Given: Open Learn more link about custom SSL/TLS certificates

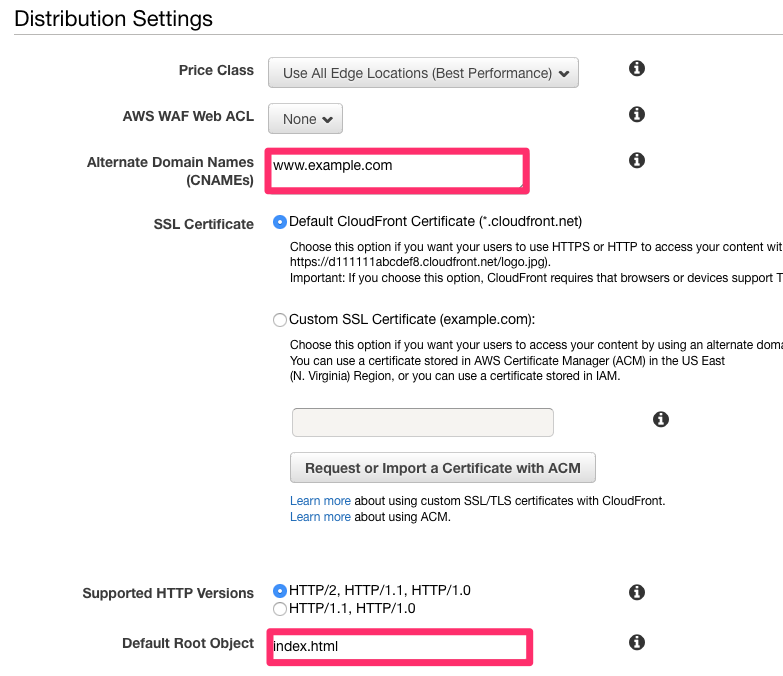Looking at the screenshot, I should [320, 500].
